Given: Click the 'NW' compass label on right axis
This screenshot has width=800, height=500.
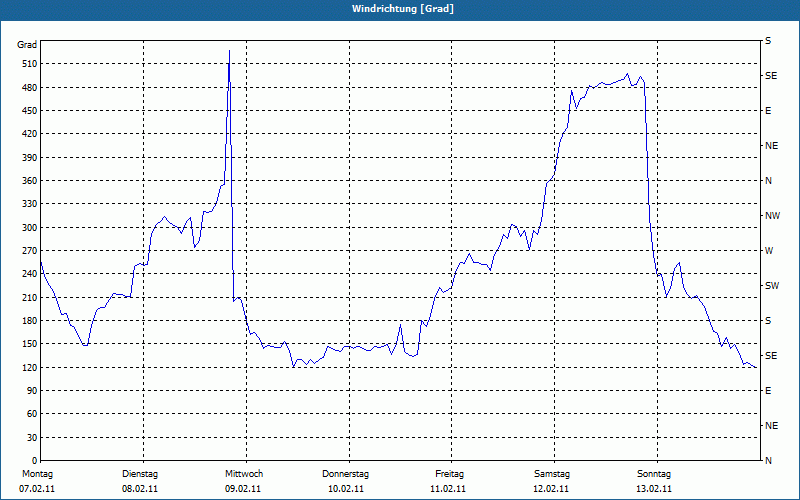Looking at the screenshot, I should pyautogui.click(x=772, y=216).
